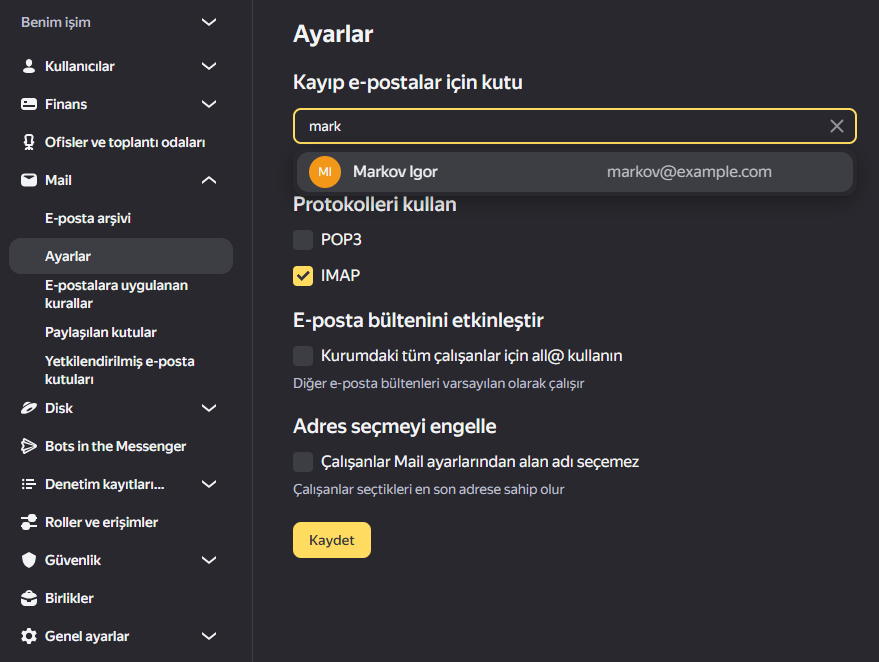Expand the Kullanıcılar section chevron
This screenshot has width=879, height=662.
[209, 66]
